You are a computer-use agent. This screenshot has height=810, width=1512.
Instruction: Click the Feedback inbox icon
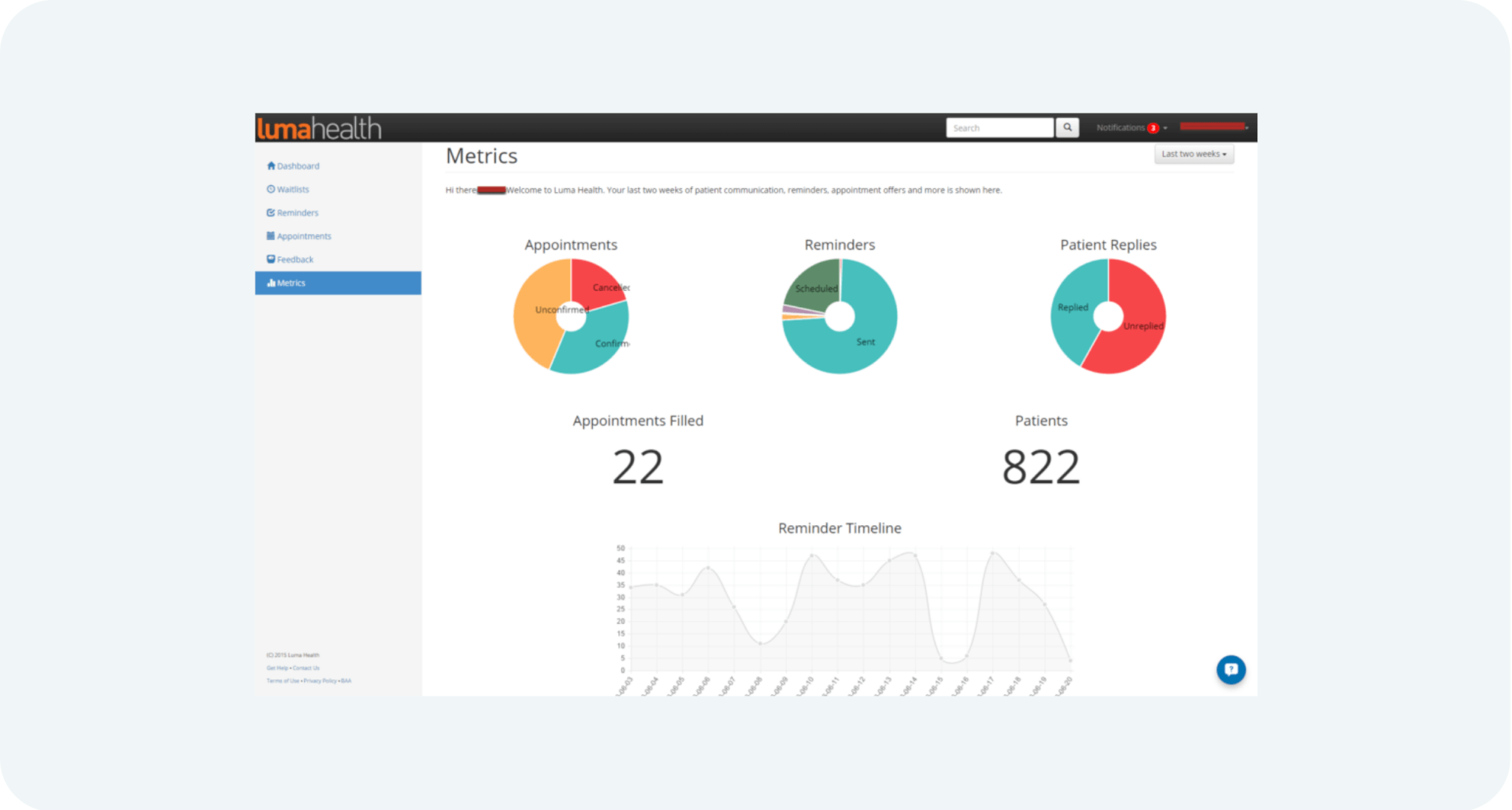tap(271, 259)
